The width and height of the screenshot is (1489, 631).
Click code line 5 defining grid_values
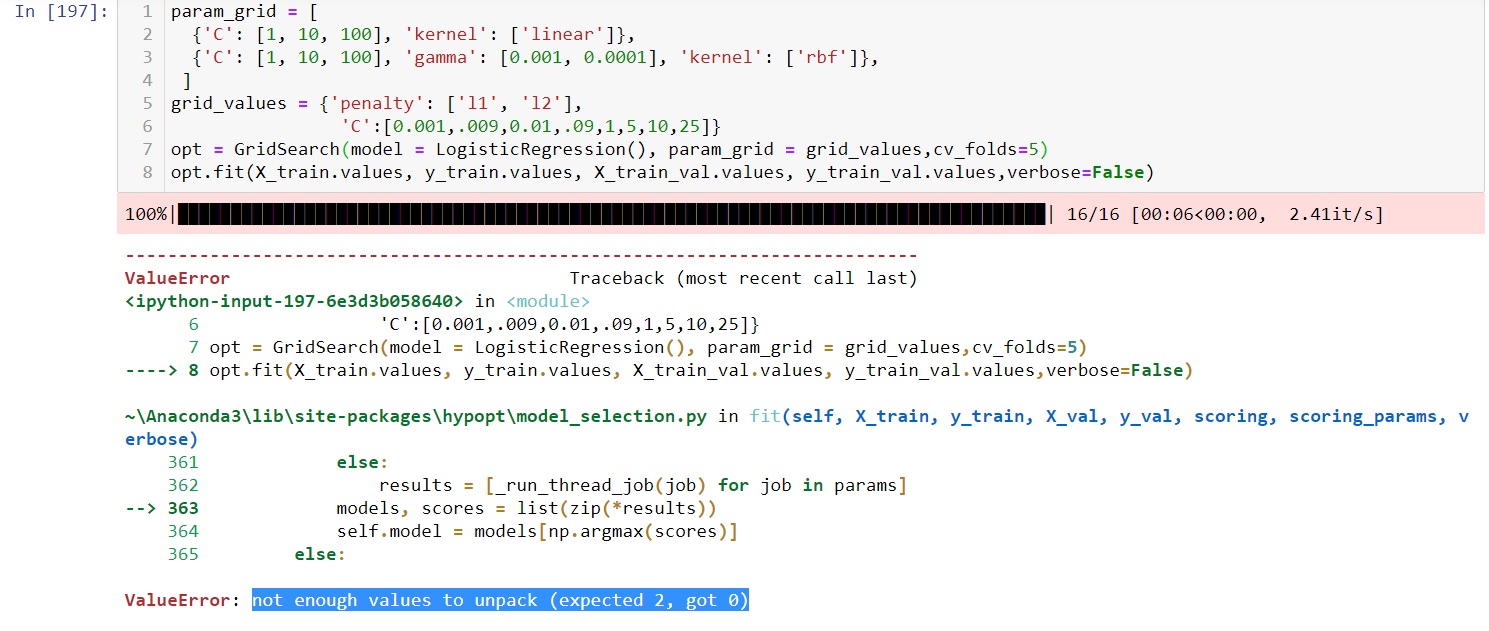click(376, 103)
